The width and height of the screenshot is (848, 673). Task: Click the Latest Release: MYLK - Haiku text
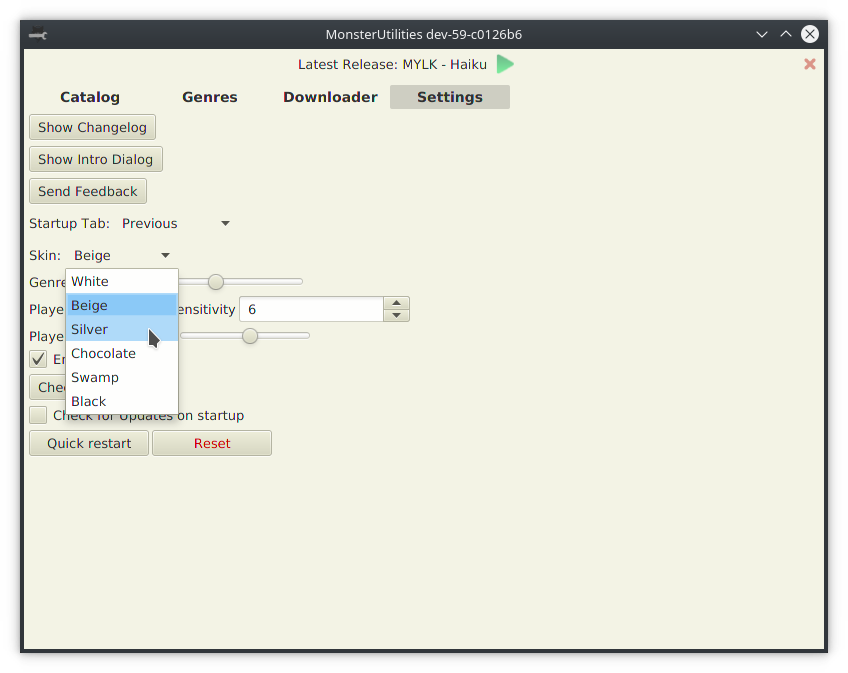point(392,64)
